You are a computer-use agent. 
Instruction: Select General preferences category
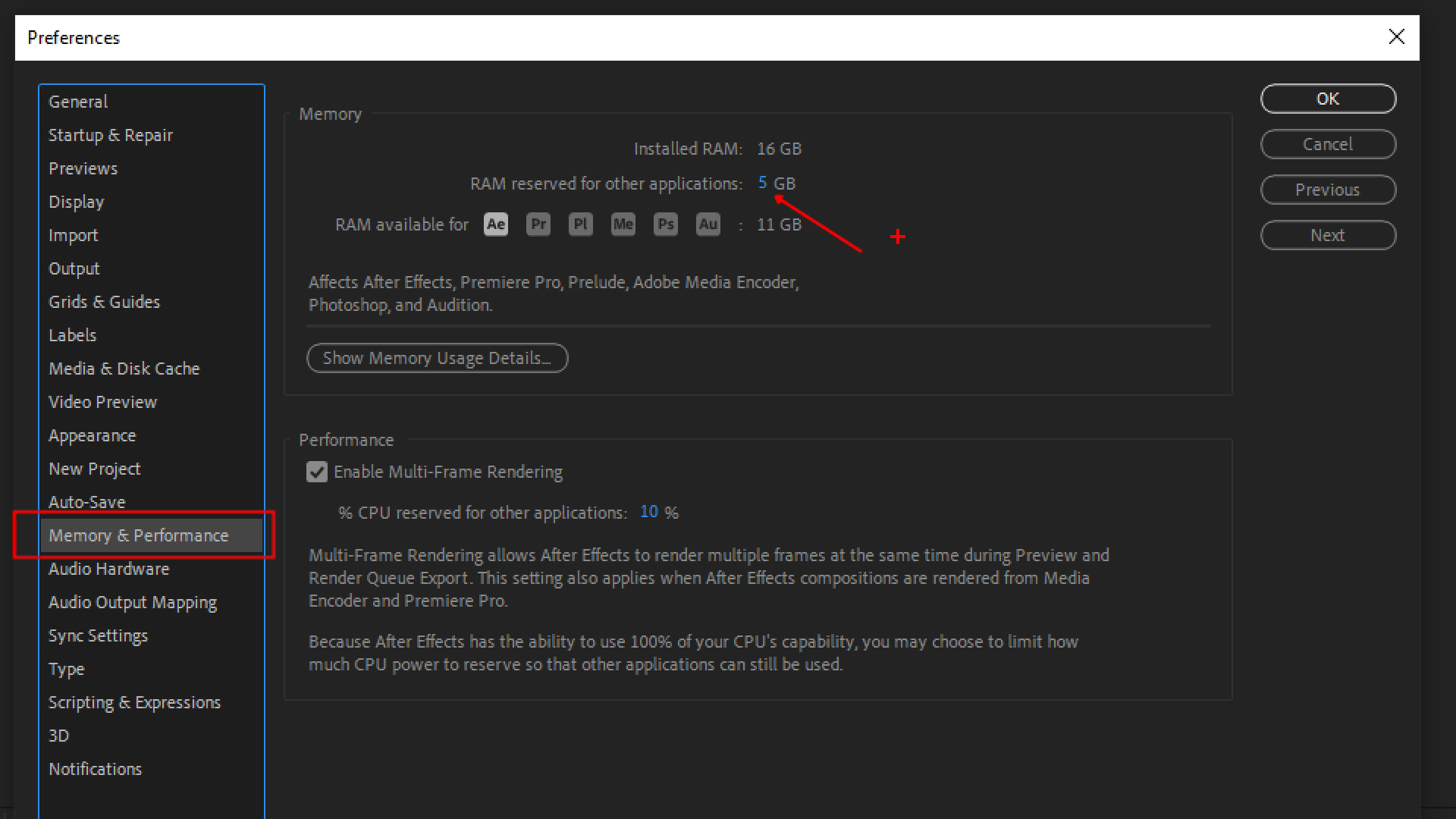(x=77, y=101)
